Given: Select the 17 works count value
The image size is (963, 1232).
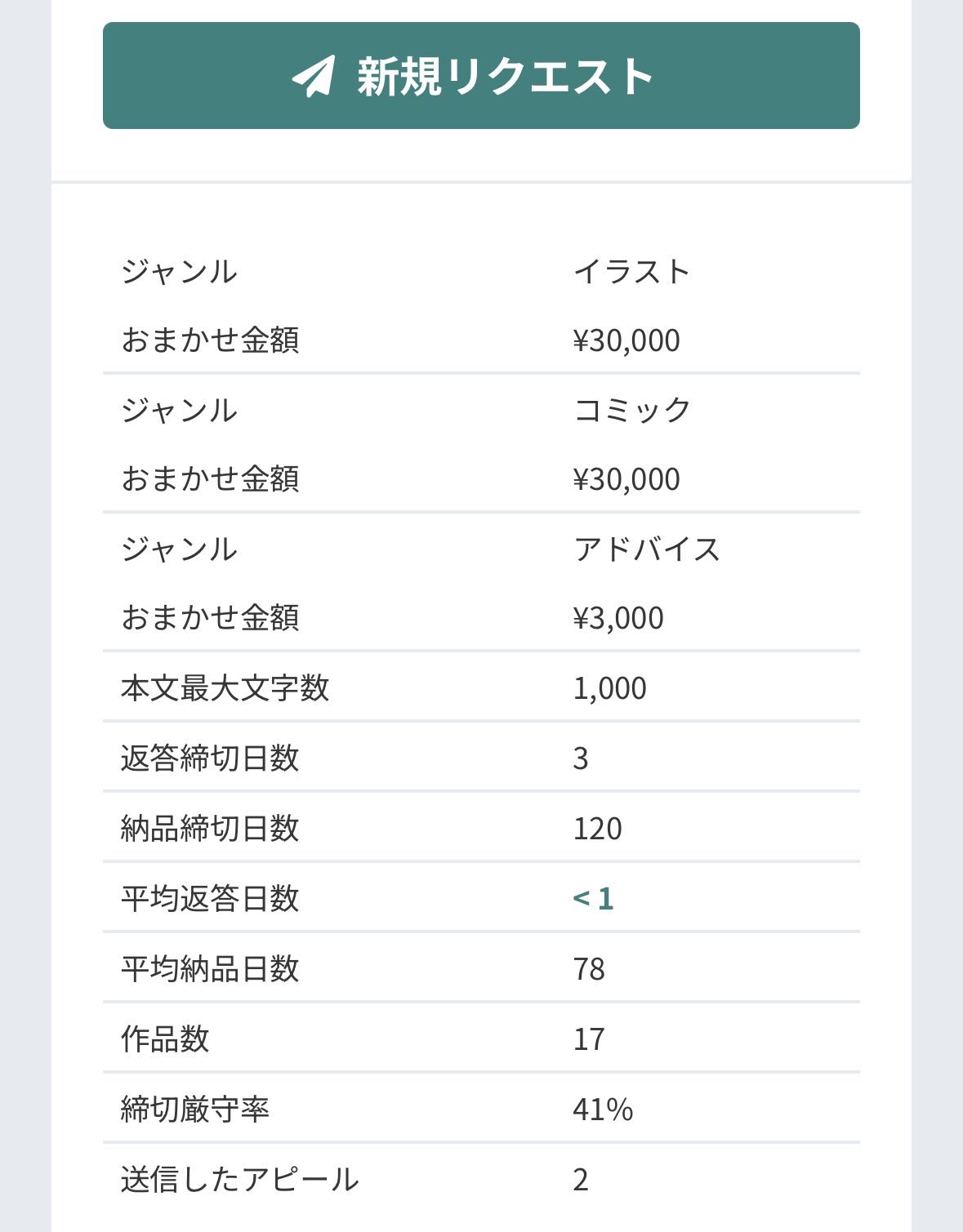Looking at the screenshot, I should point(589,1039).
